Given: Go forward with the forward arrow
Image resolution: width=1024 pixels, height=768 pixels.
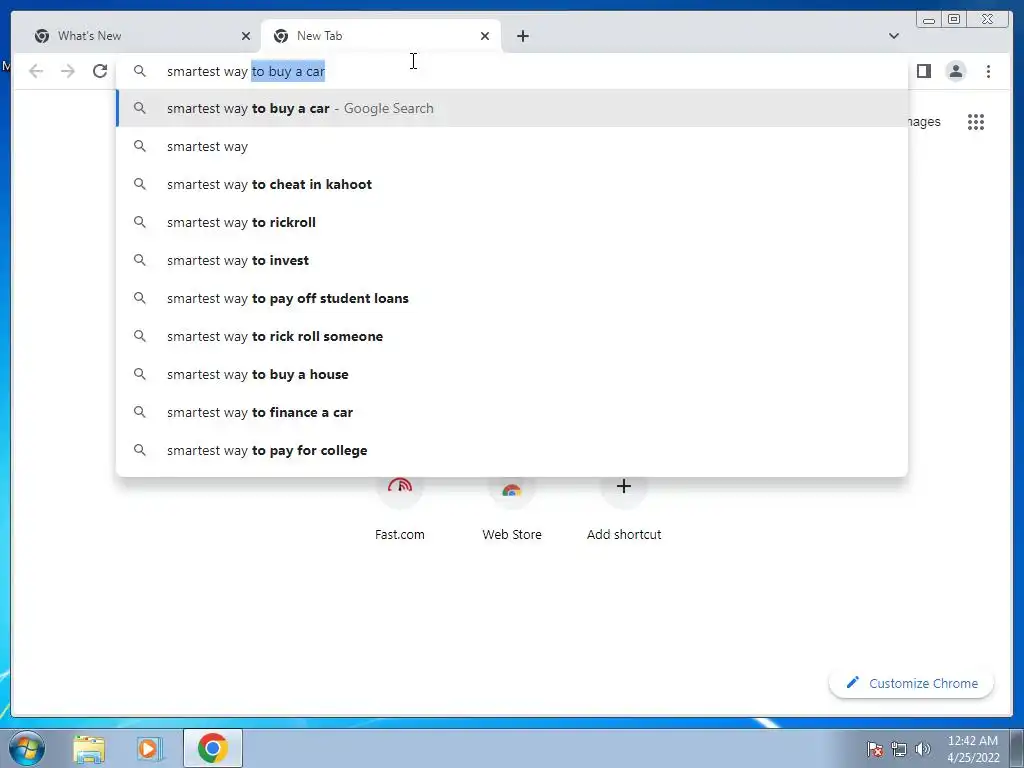Looking at the screenshot, I should [68, 71].
